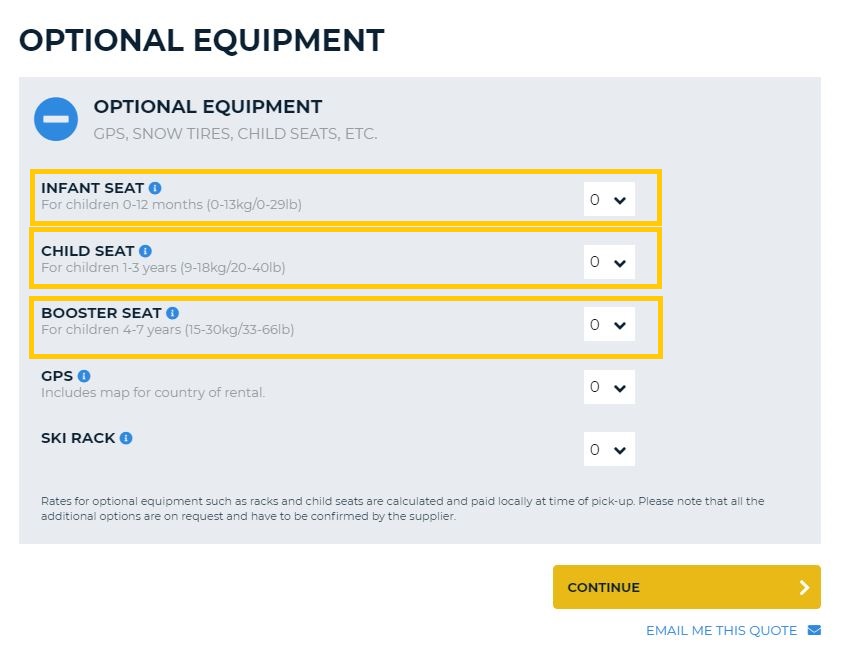
Task: Click the Booster Seat label text
Action: pos(101,313)
